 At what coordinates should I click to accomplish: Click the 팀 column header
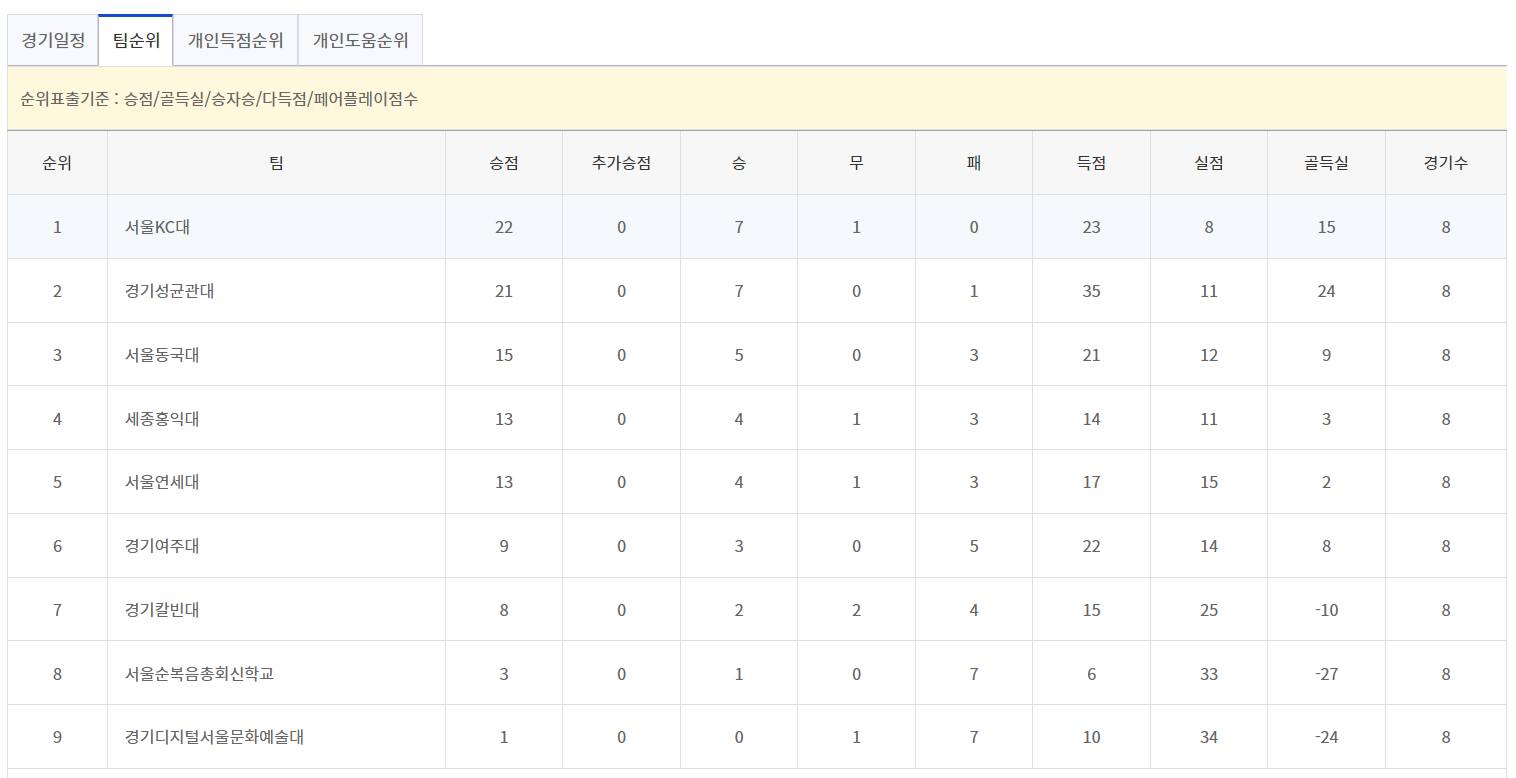coord(276,163)
